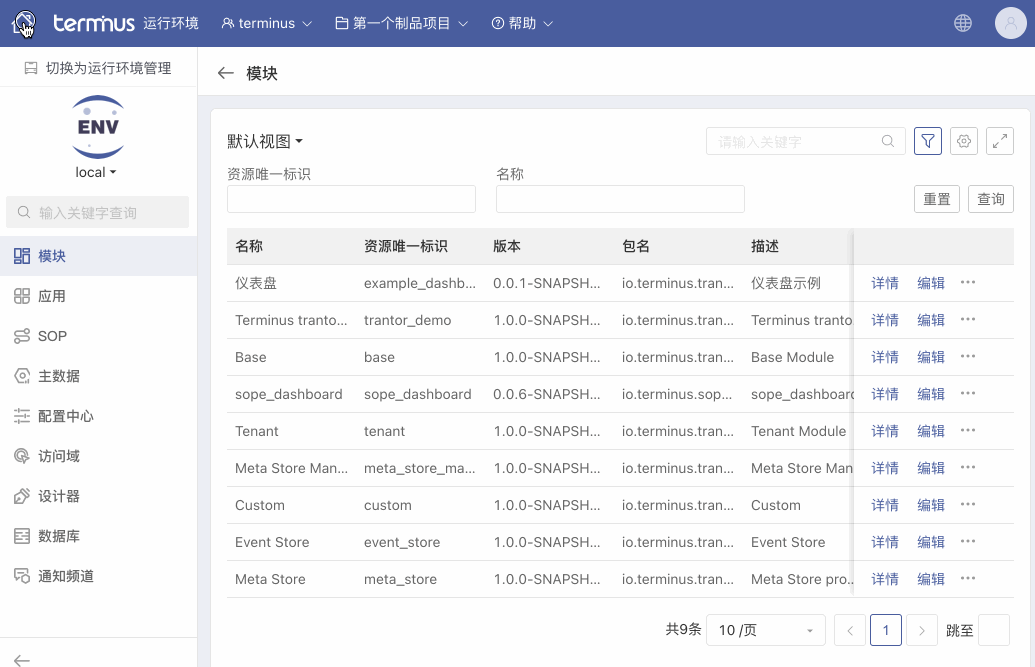The image size is (1035, 667).
Task: Go to next page arrow
Action: tap(921, 630)
